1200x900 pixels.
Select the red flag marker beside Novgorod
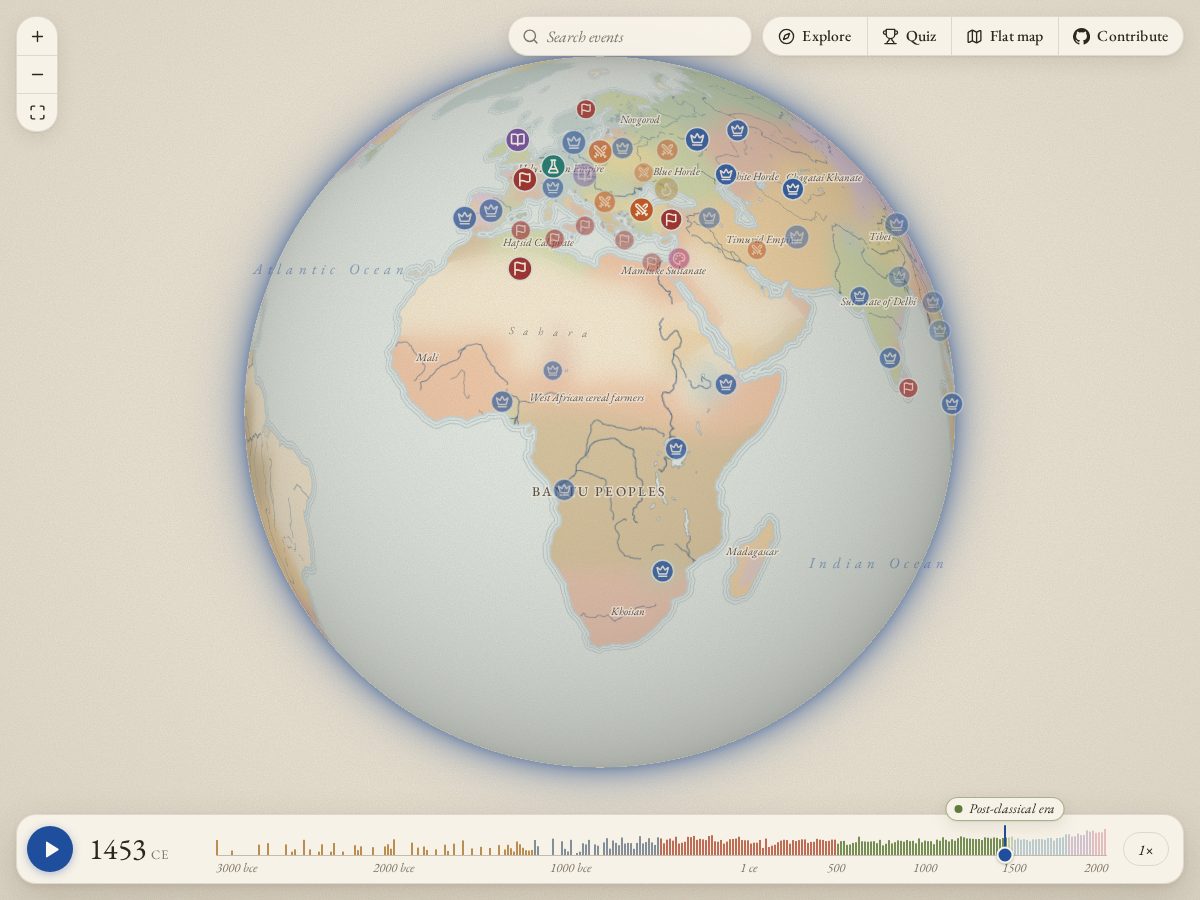[x=586, y=109]
